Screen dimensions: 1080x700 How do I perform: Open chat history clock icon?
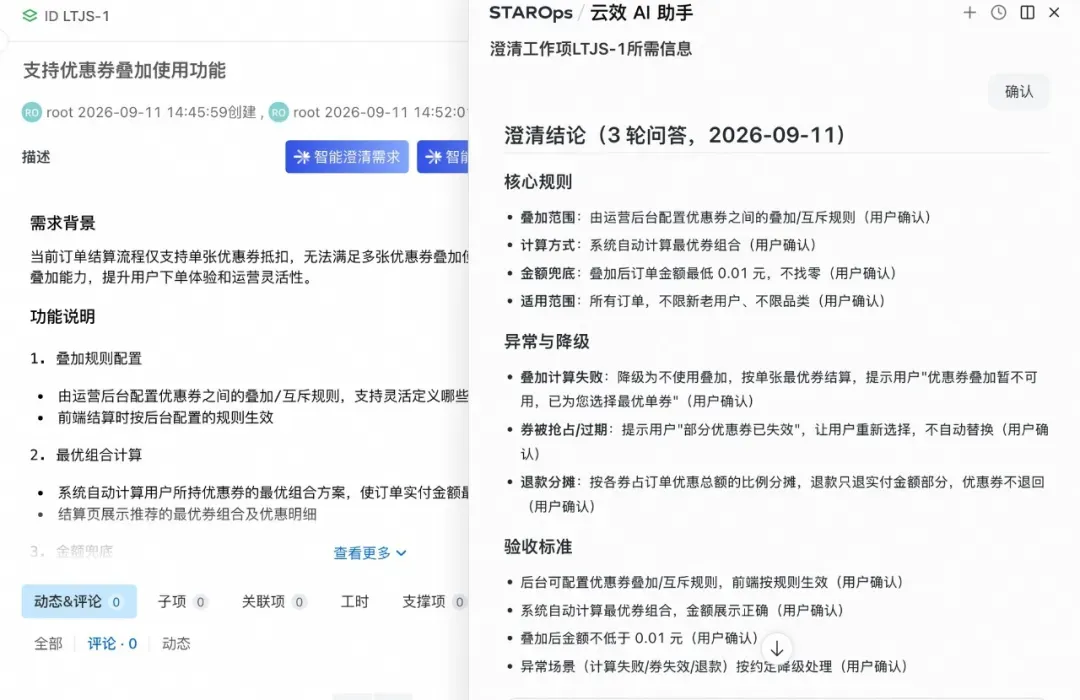click(998, 12)
